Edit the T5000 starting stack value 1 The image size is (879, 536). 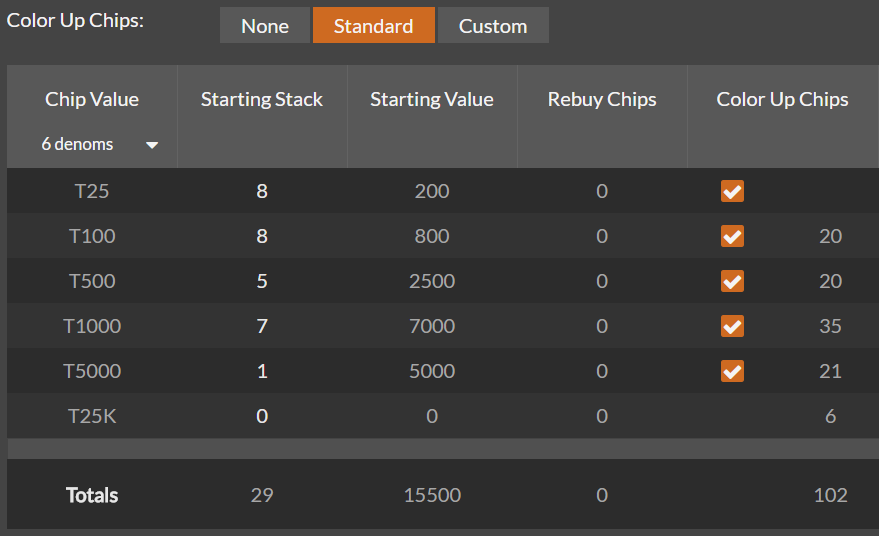pos(262,371)
